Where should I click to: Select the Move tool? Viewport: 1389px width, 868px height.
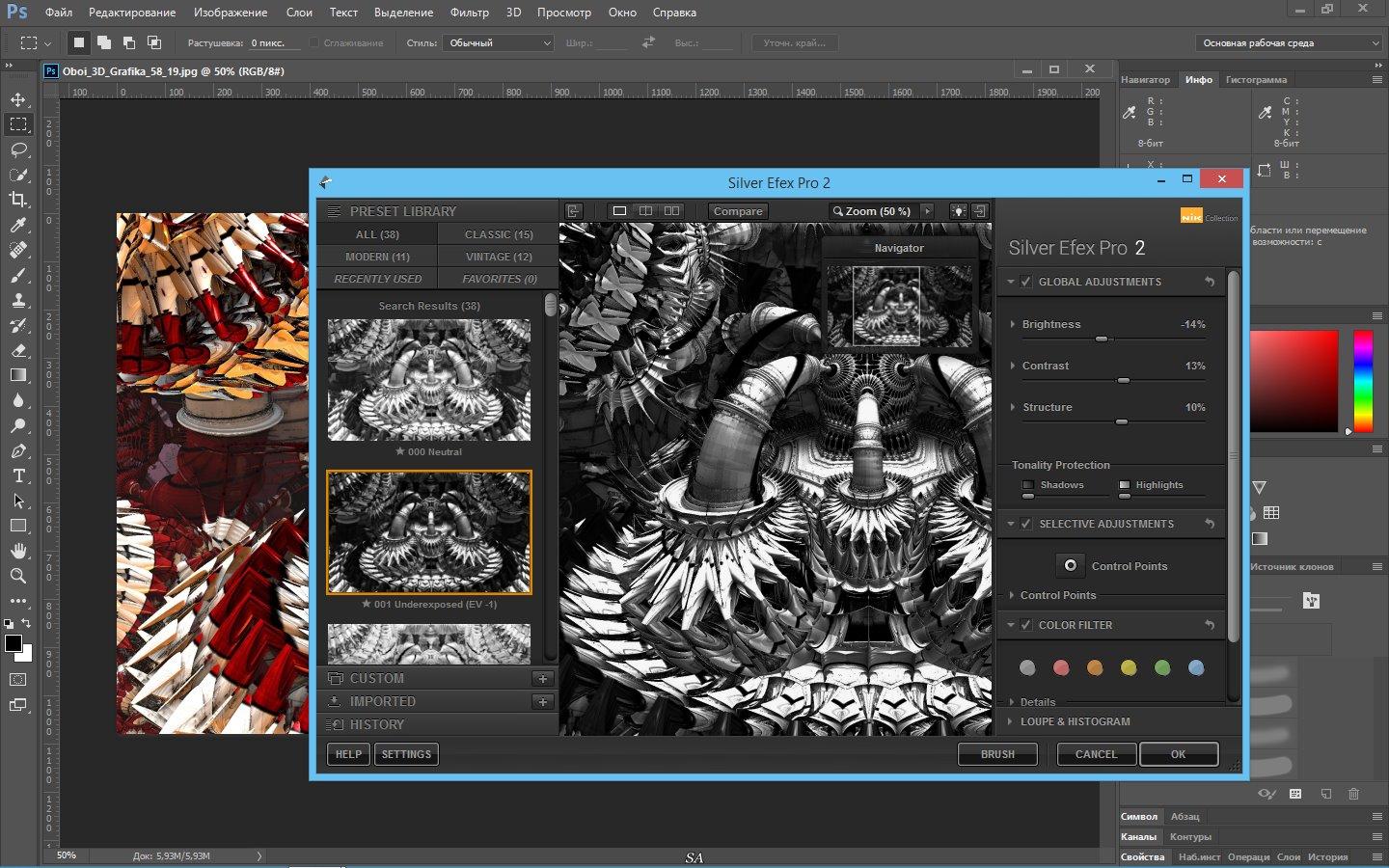click(18, 99)
